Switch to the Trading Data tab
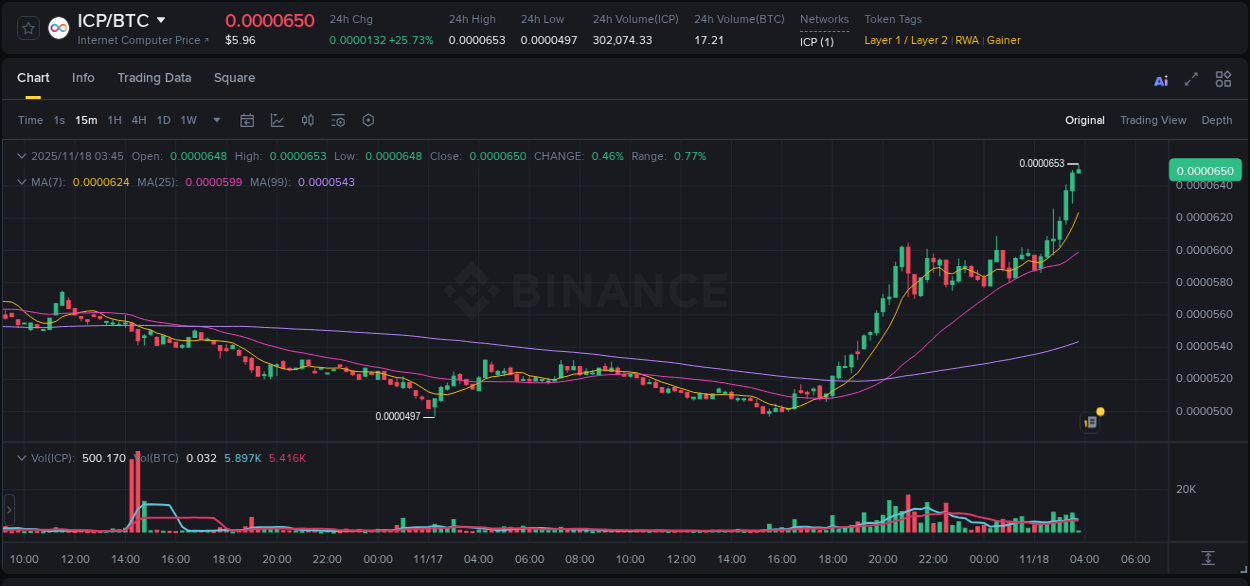The height and width of the screenshot is (586, 1250). pyautogui.click(x=154, y=78)
